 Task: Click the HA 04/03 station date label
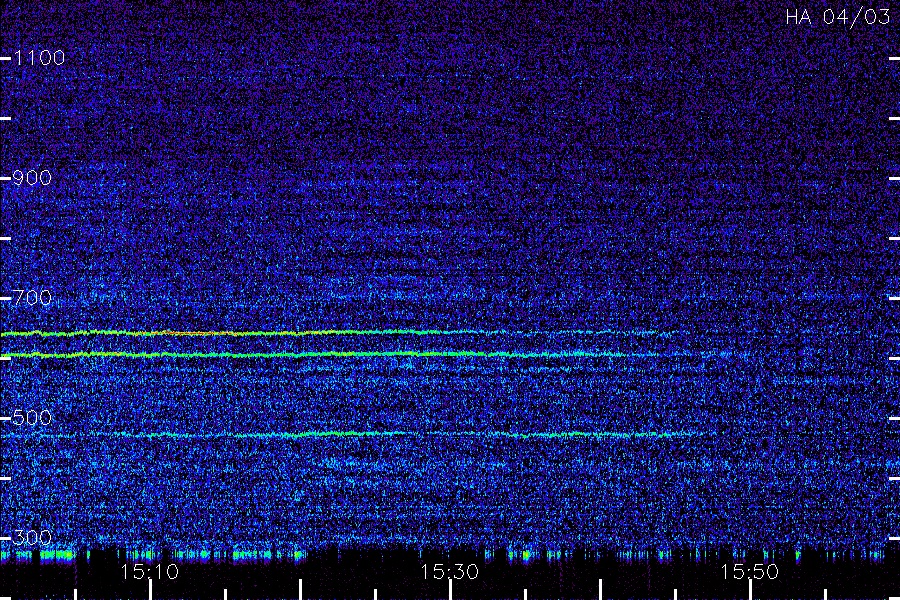click(837, 17)
